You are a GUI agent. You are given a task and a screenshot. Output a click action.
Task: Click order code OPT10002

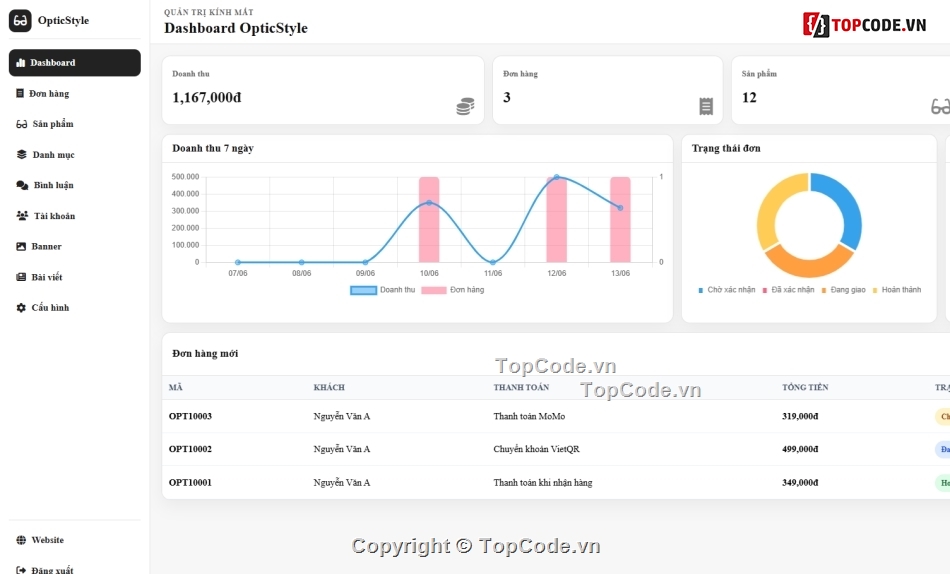pos(190,449)
